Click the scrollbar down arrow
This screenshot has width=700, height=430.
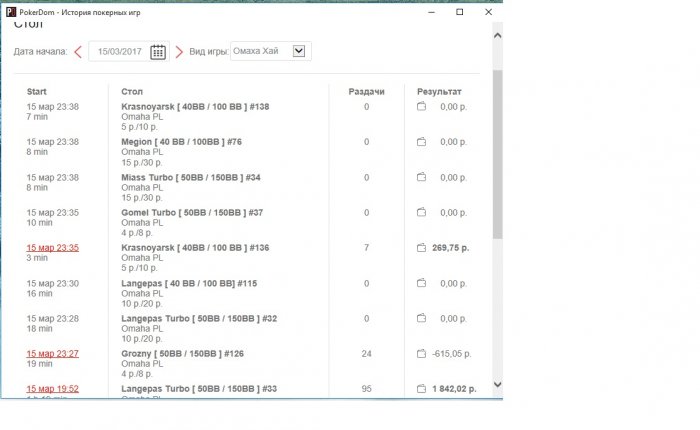[x=498, y=384]
